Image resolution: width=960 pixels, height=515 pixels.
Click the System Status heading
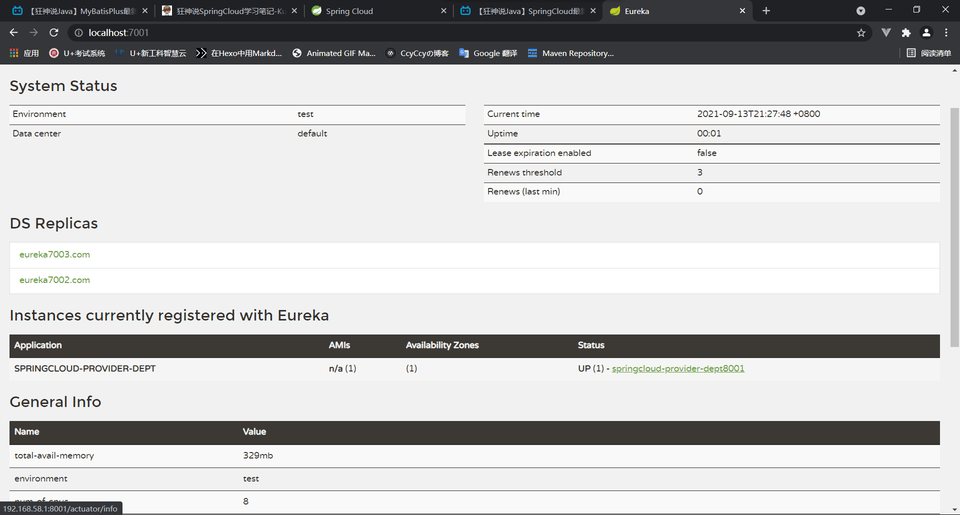(63, 86)
